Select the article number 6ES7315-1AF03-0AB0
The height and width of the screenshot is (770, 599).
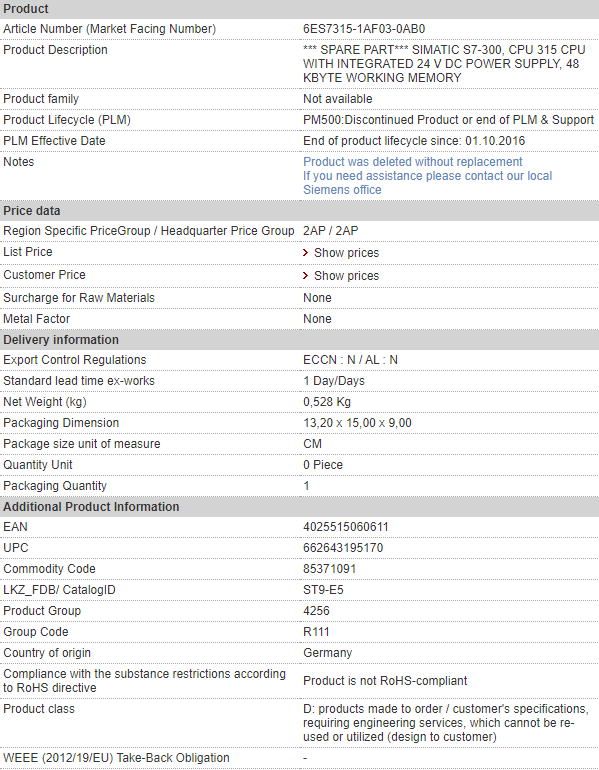pos(364,29)
